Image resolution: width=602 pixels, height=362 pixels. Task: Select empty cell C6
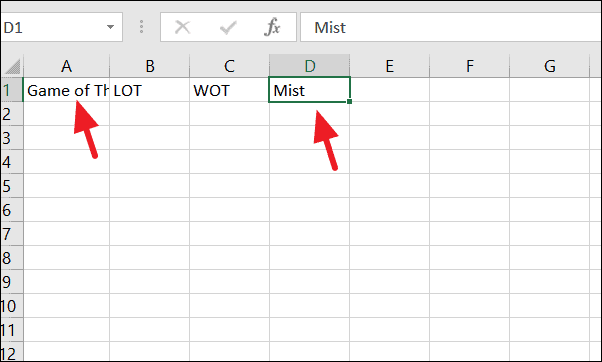click(x=229, y=210)
